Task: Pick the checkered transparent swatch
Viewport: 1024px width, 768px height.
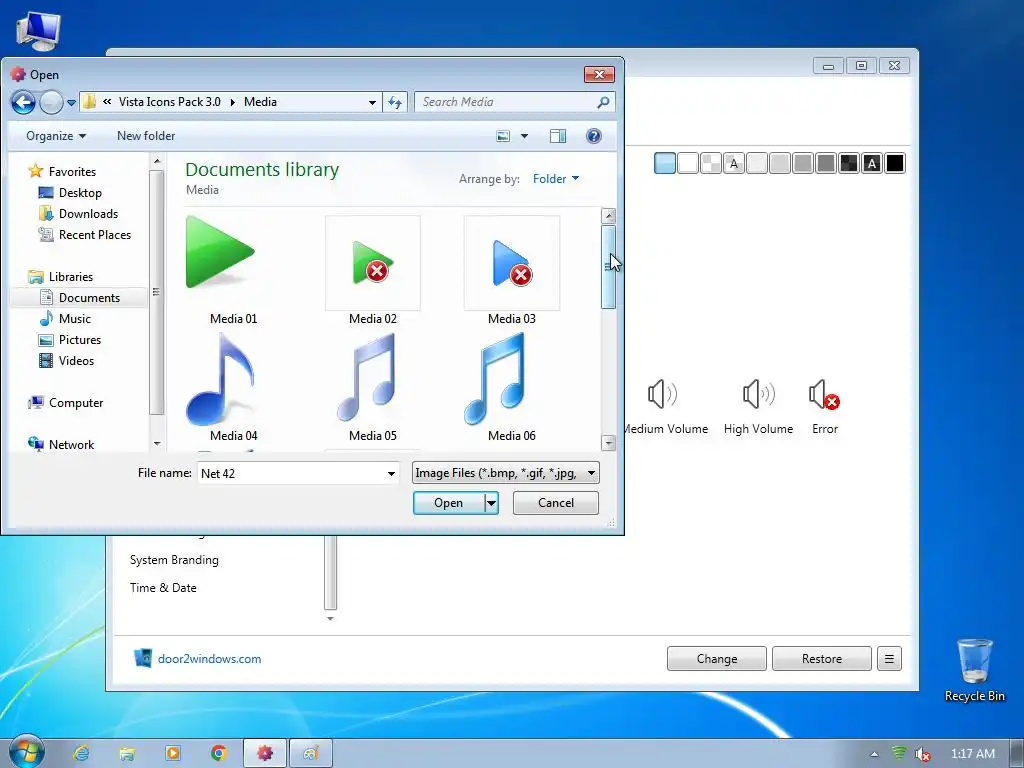Action: tap(711, 163)
